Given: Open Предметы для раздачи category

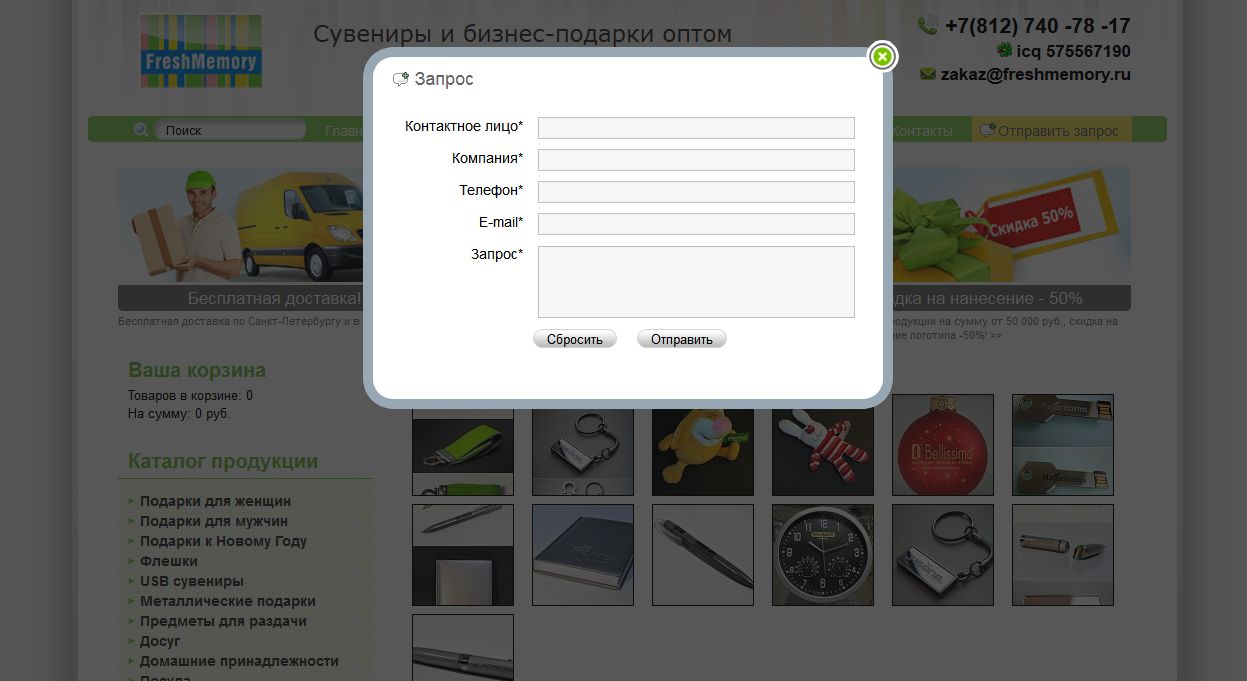Looking at the screenshot, I should point(223,621).
